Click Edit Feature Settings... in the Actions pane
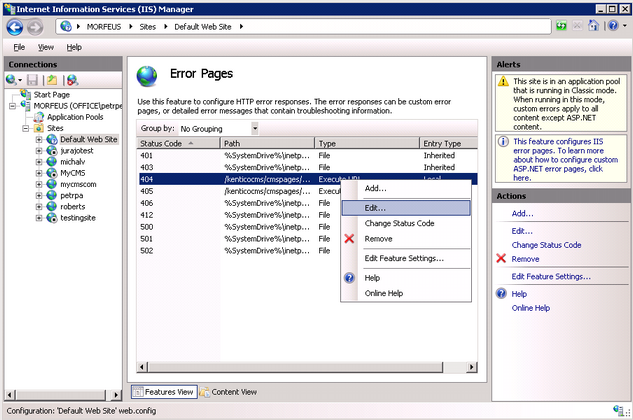 (x=551, y=277)
